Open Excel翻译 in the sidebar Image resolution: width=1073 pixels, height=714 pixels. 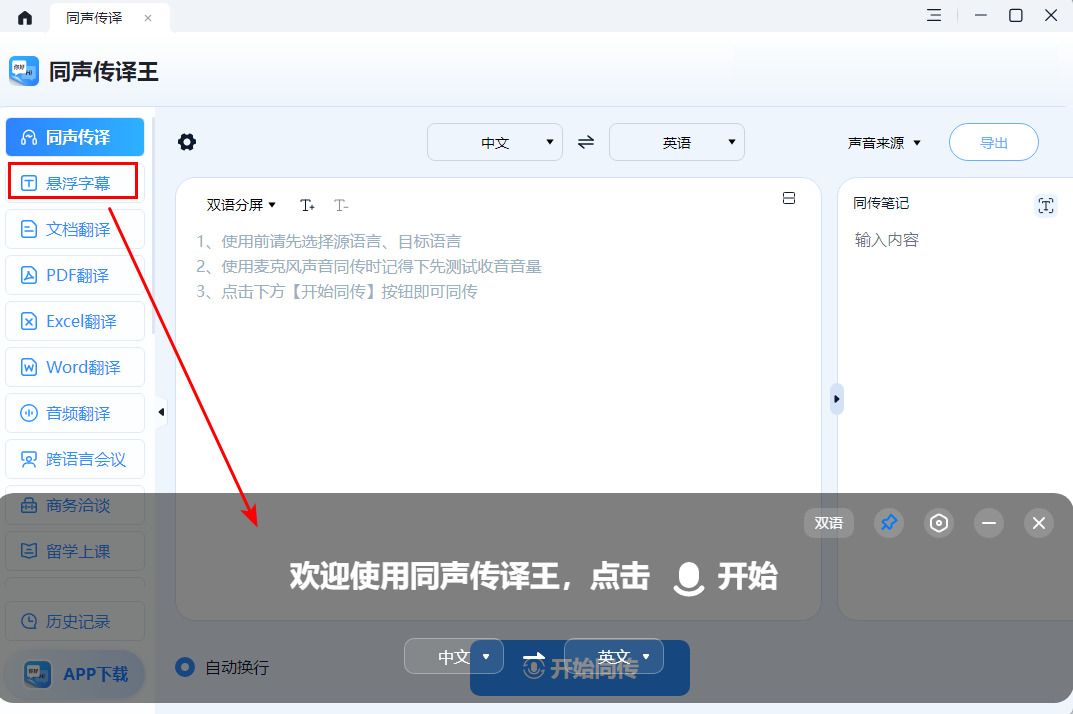75,321
